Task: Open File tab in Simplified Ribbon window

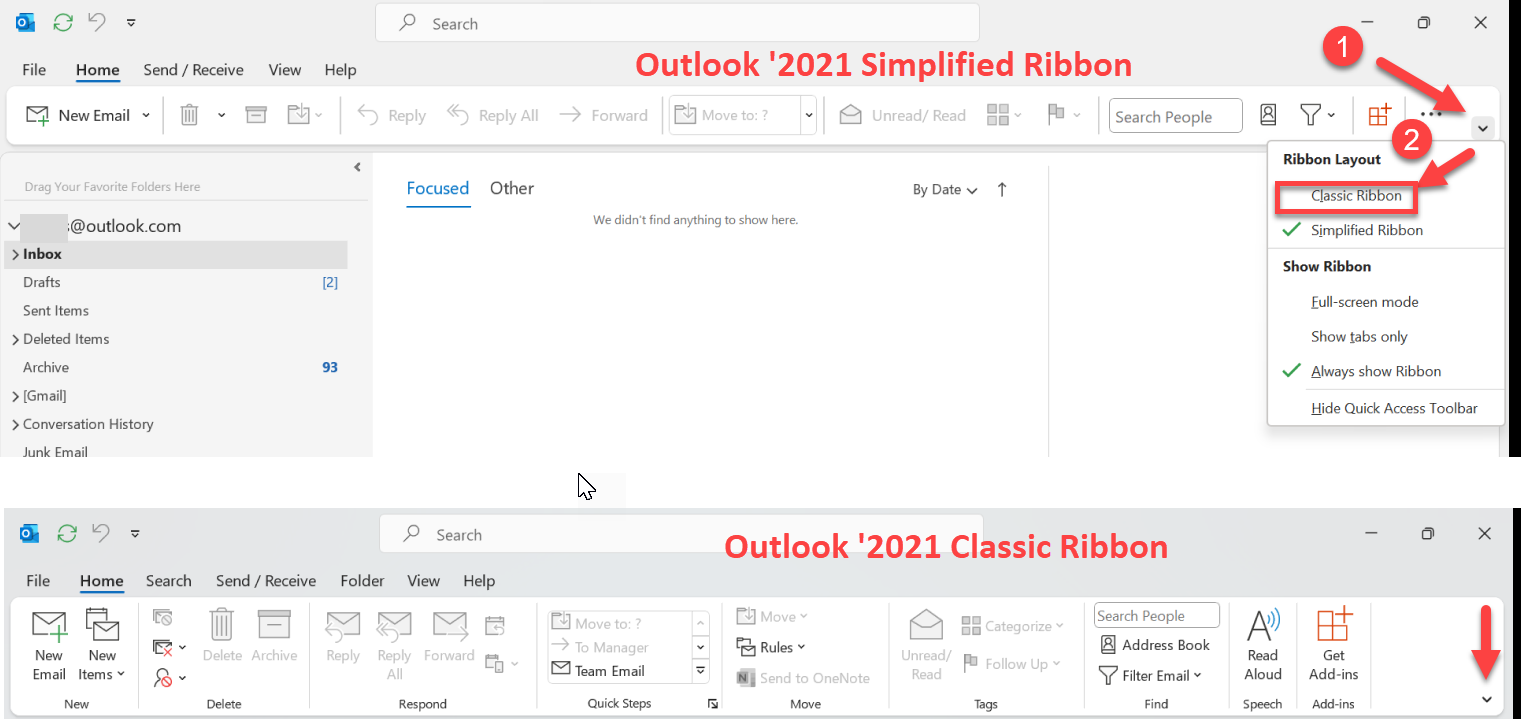Action: [x=34, y=70]
